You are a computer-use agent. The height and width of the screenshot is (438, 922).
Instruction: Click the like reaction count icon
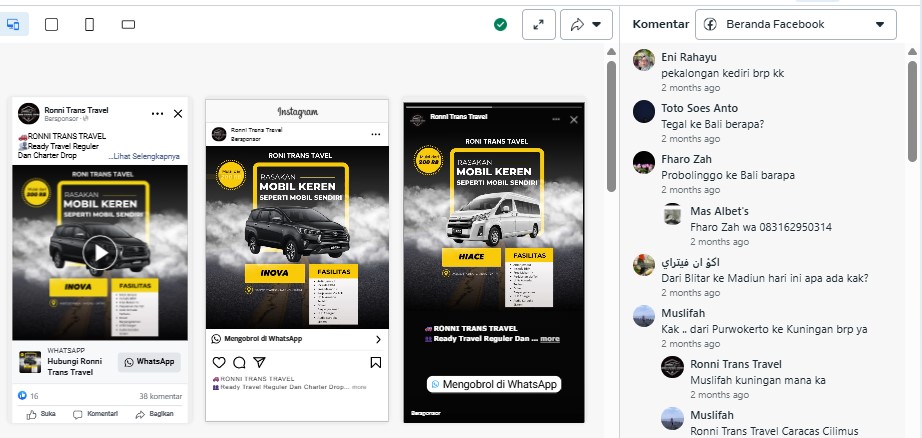(x=22, y=396)
